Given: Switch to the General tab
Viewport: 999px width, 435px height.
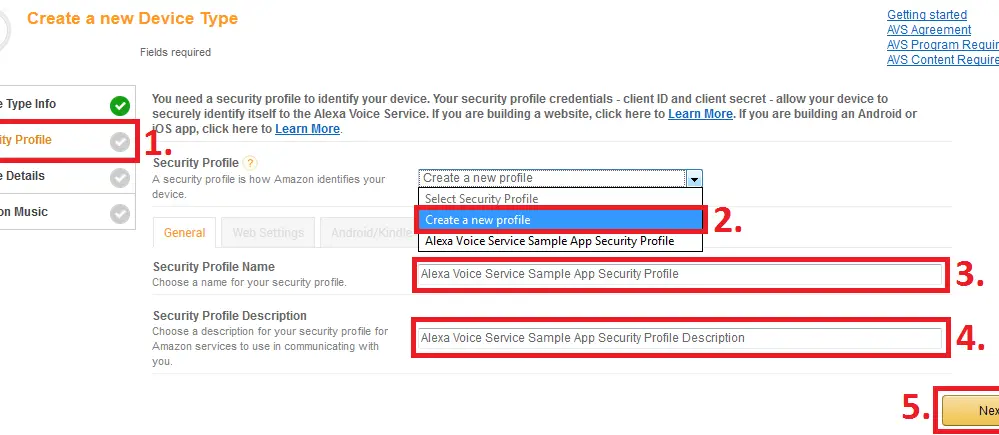Looking at the screenshot, I should click(184, 232).
